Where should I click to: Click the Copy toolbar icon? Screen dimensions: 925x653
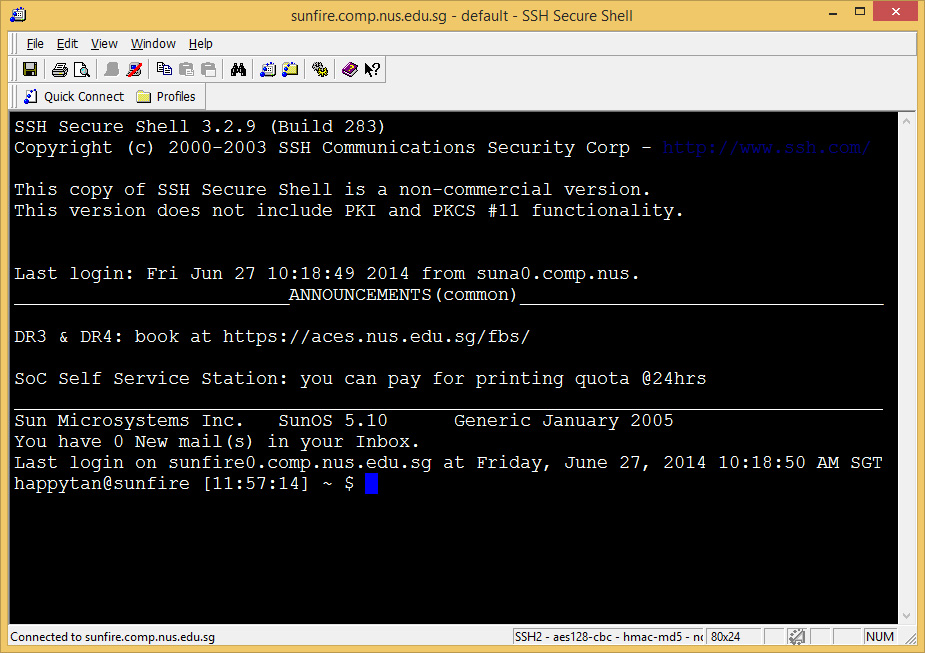point(164,70)
